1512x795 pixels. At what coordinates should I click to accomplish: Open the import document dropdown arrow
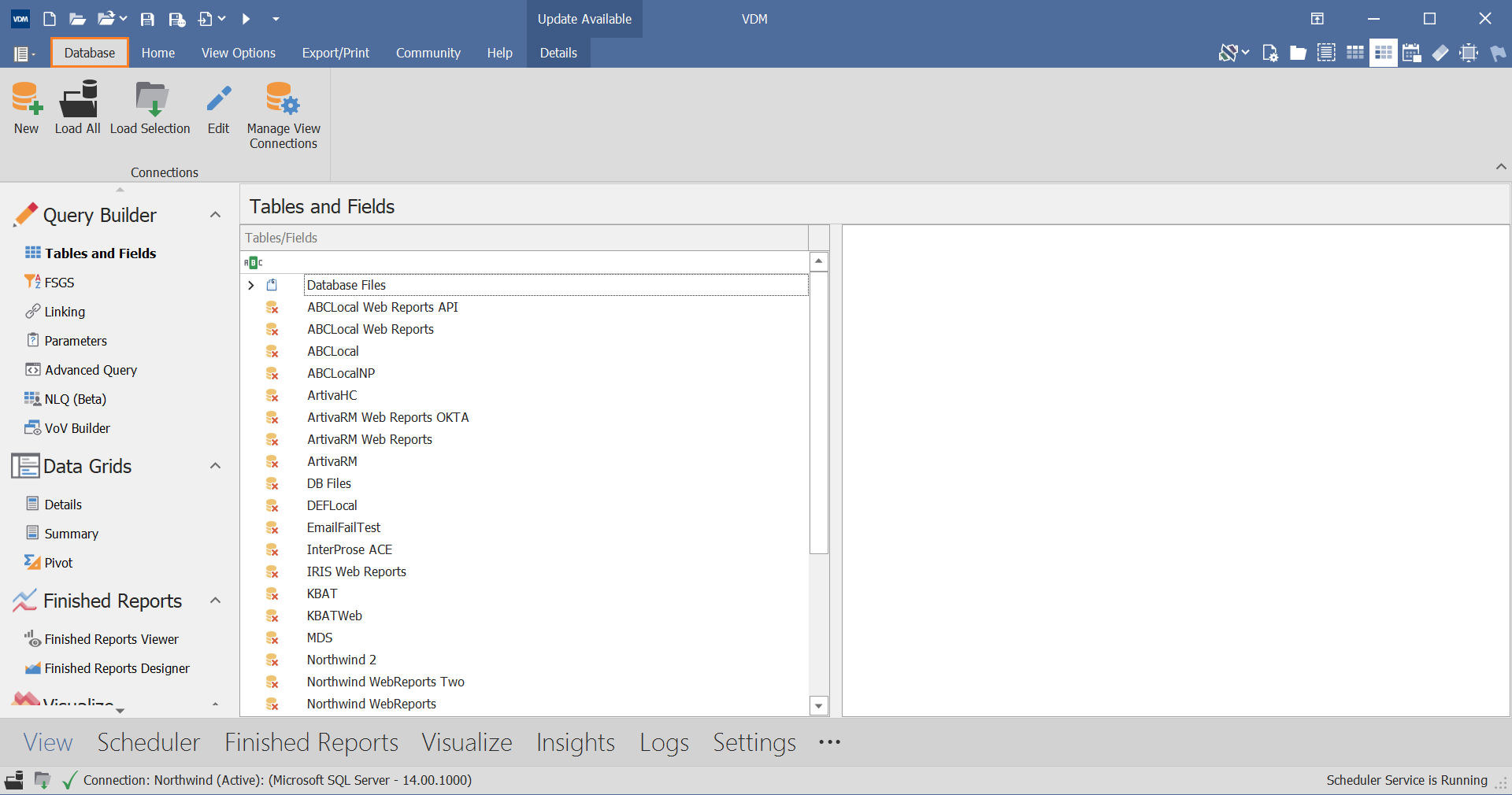(x=222, y=19)
